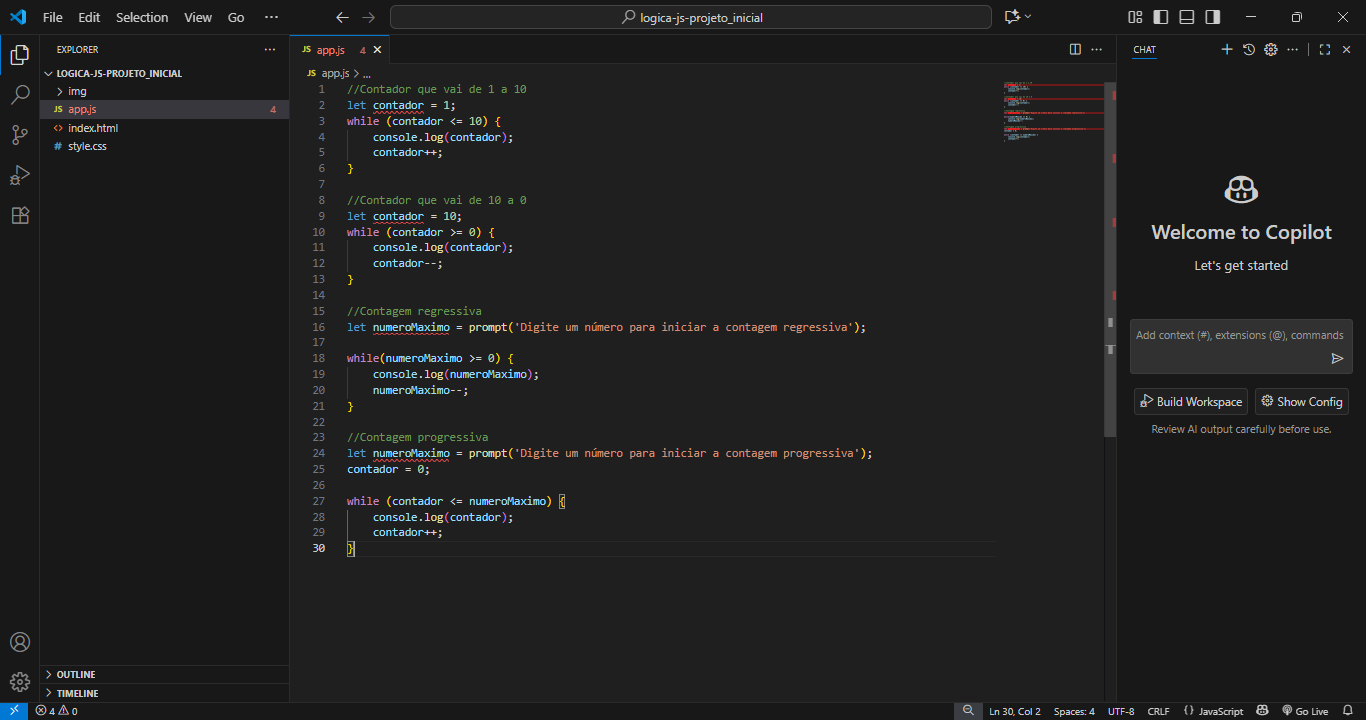Open the Search view in activity bar
The image size is (1366, 720).
click(20, 95)
